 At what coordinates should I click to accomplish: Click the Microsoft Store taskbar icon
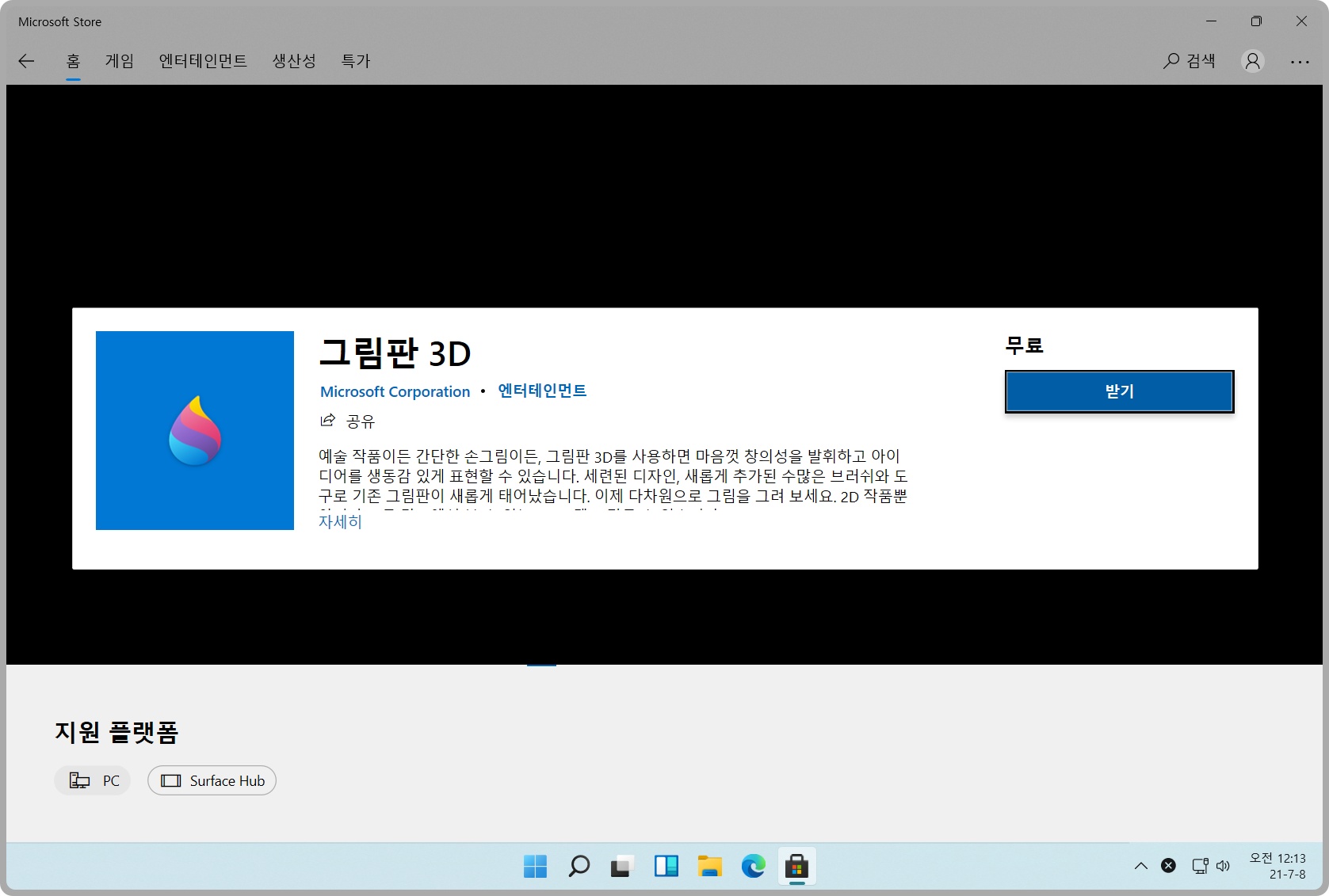[x=796, y=866]
